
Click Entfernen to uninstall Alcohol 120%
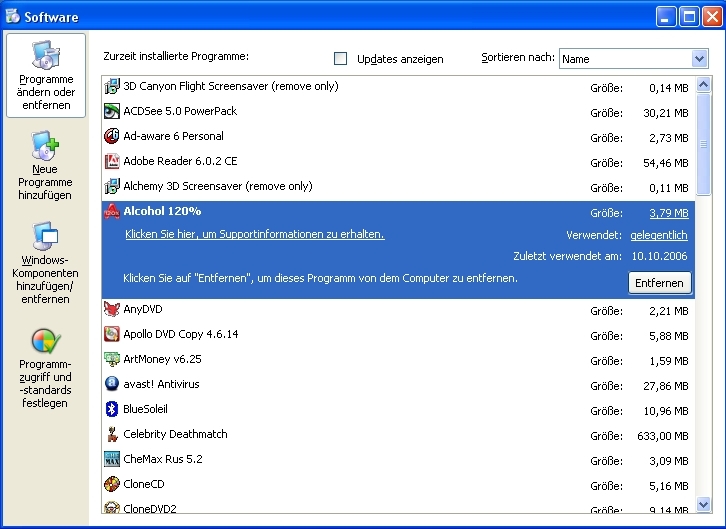tap(659, 283)
